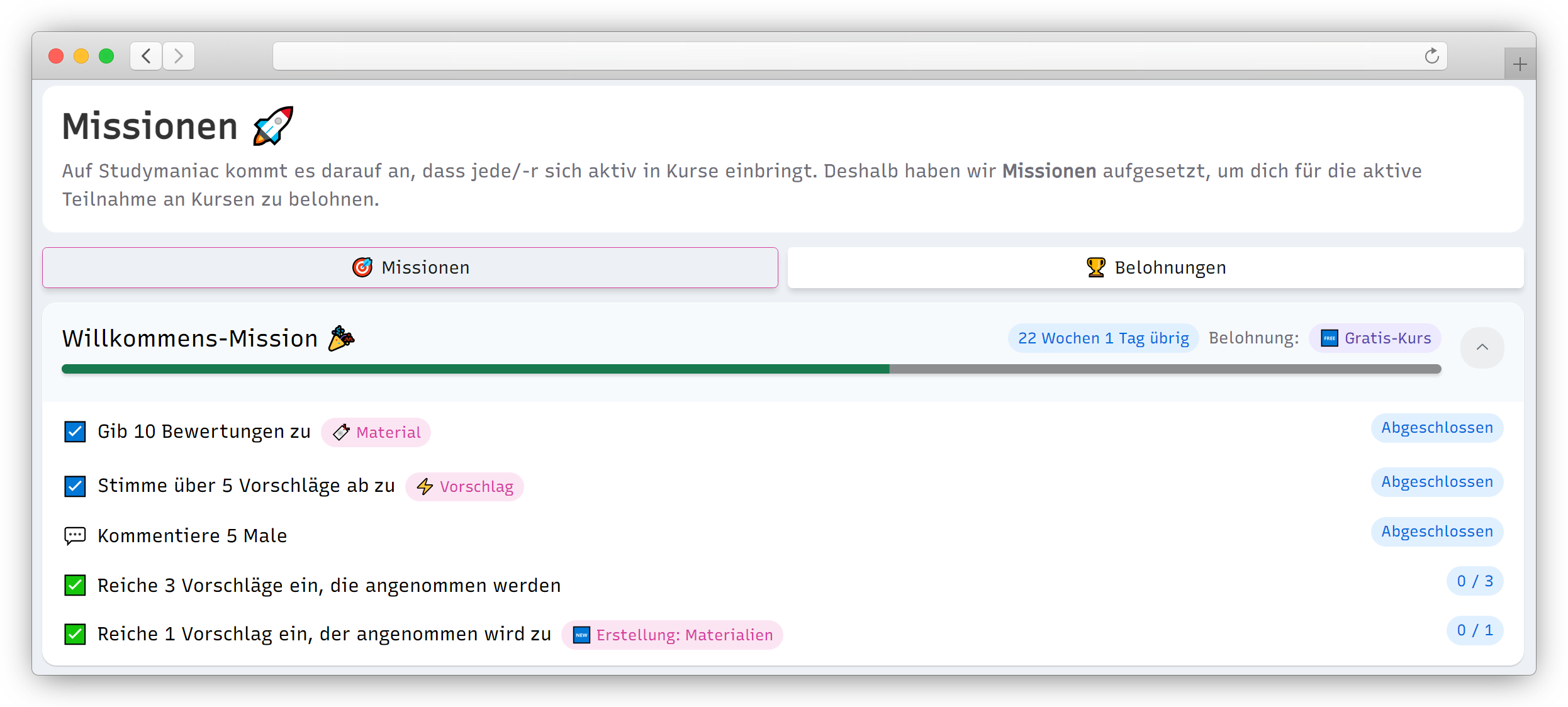Viewport: 1568px width, 707px height.
Task: Click the party popper icon beside Willkommens-Mission
Action: pyautogui.click(x=341, y=338)
